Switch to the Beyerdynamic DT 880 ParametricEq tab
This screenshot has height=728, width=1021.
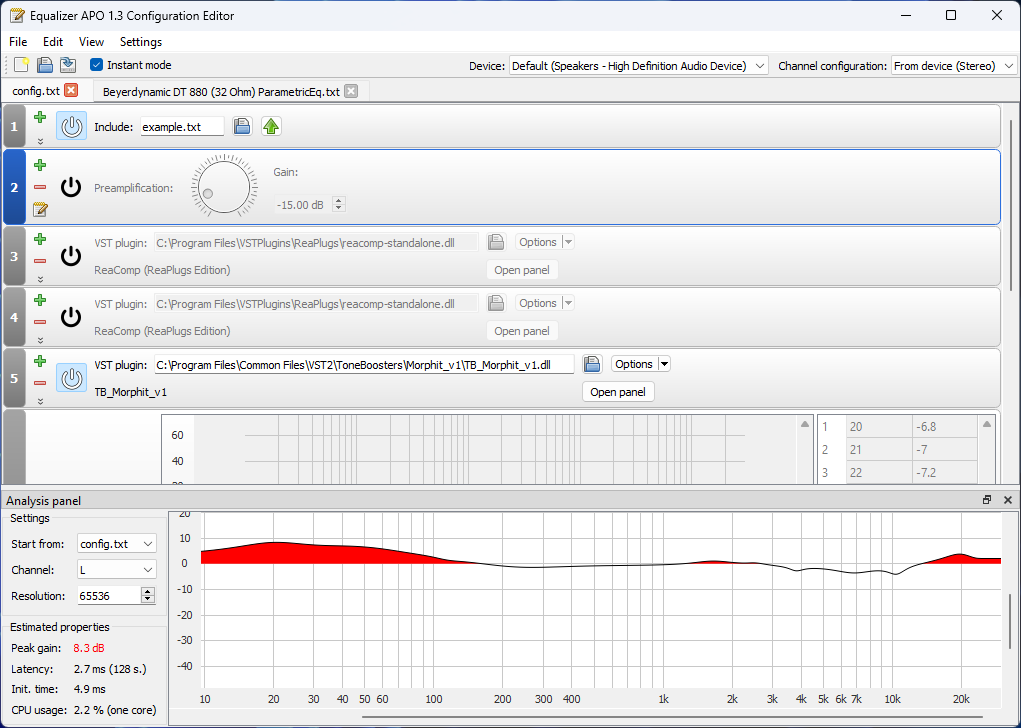coord(220,89)
